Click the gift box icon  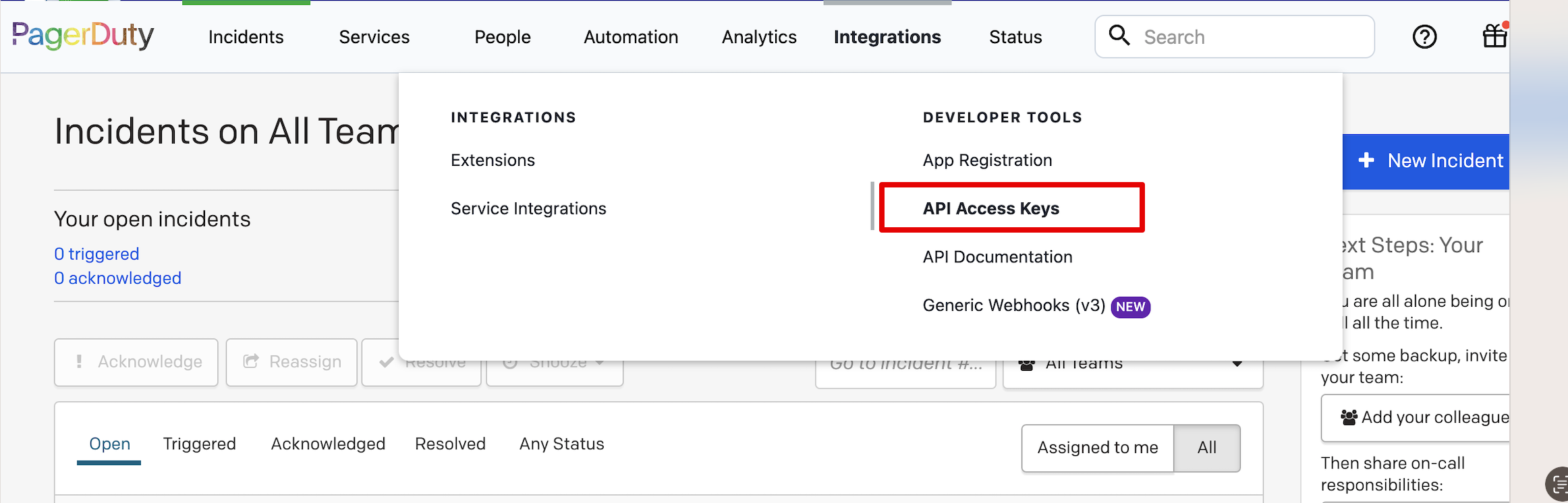point(1494,36)
